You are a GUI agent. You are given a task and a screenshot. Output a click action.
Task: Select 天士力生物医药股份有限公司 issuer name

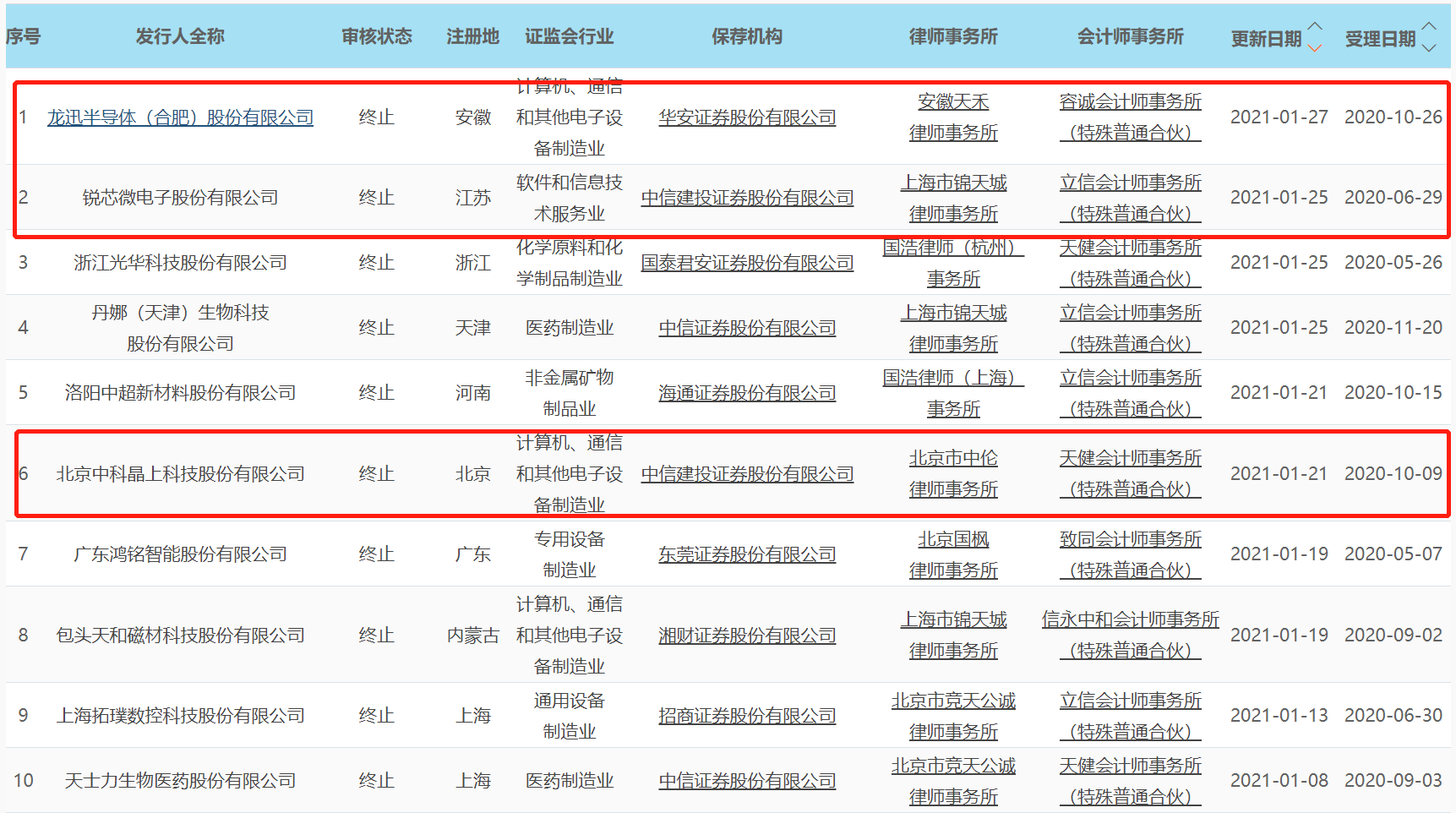pyautogui.click(x=180, y=781)
